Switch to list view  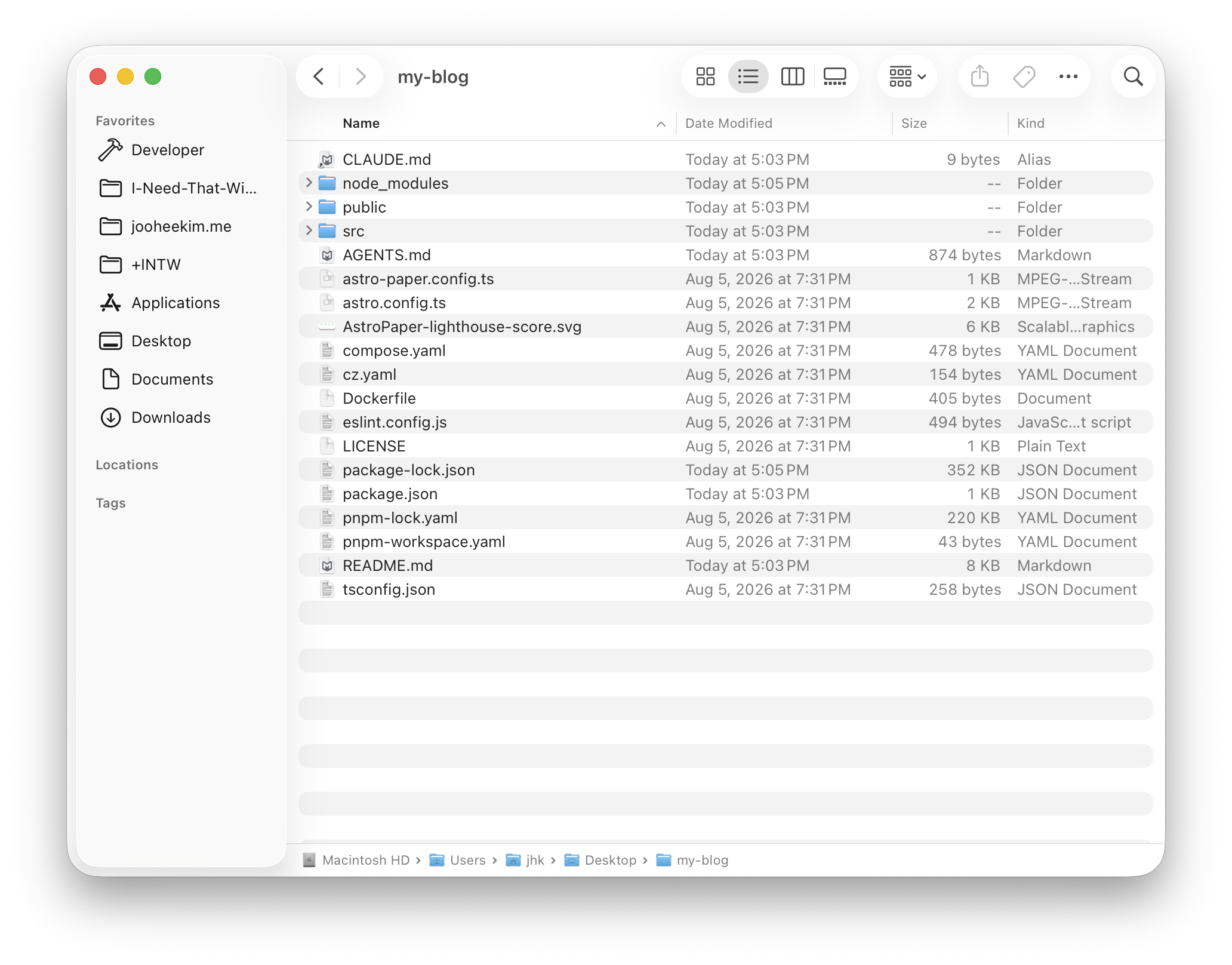tap(748, 76)
